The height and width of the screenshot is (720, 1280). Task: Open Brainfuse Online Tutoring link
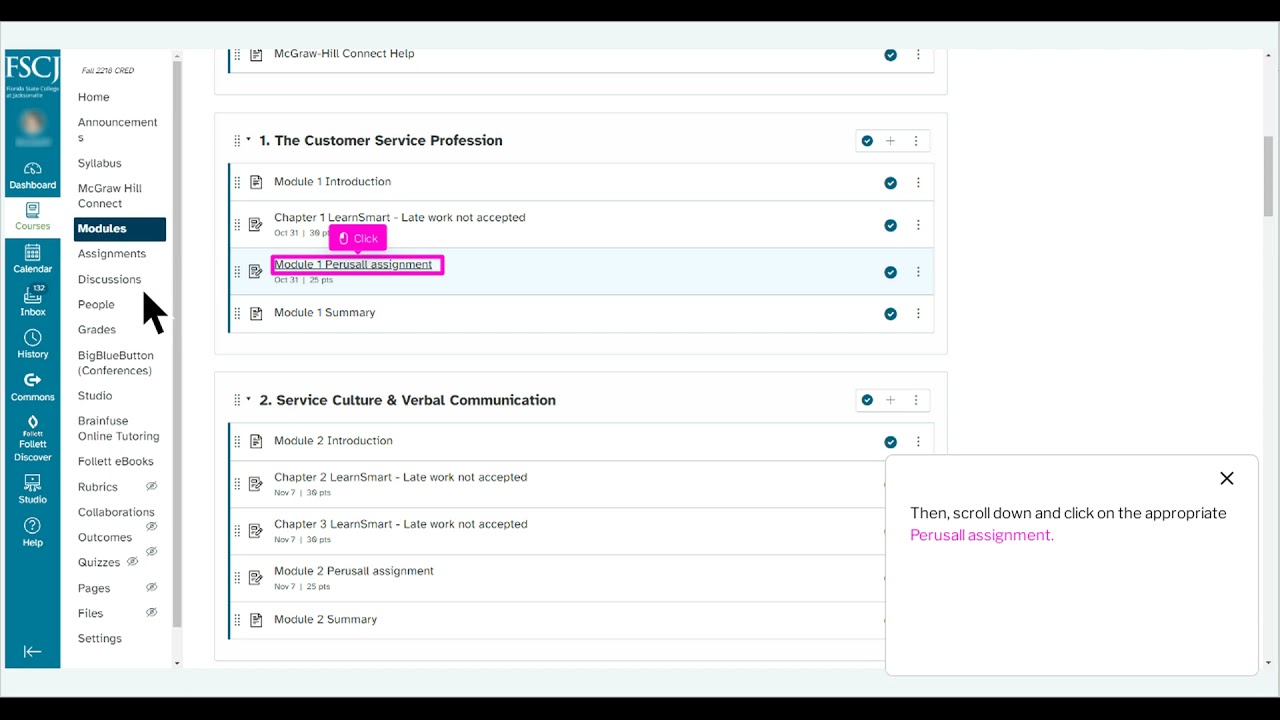click(x=118, y=429)
